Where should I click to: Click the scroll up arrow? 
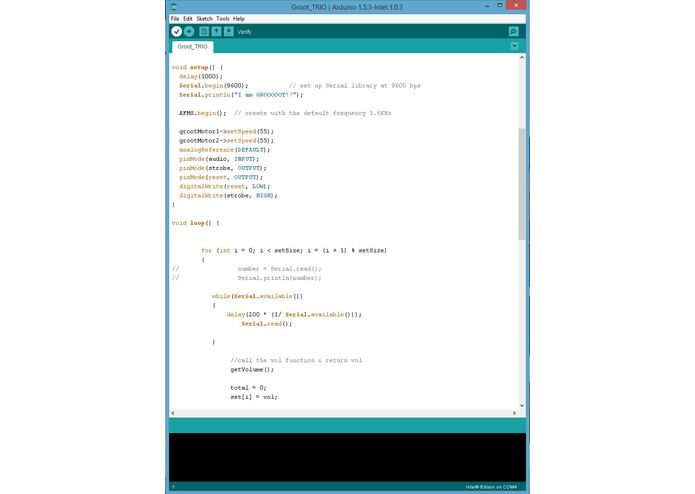[522, 58]
